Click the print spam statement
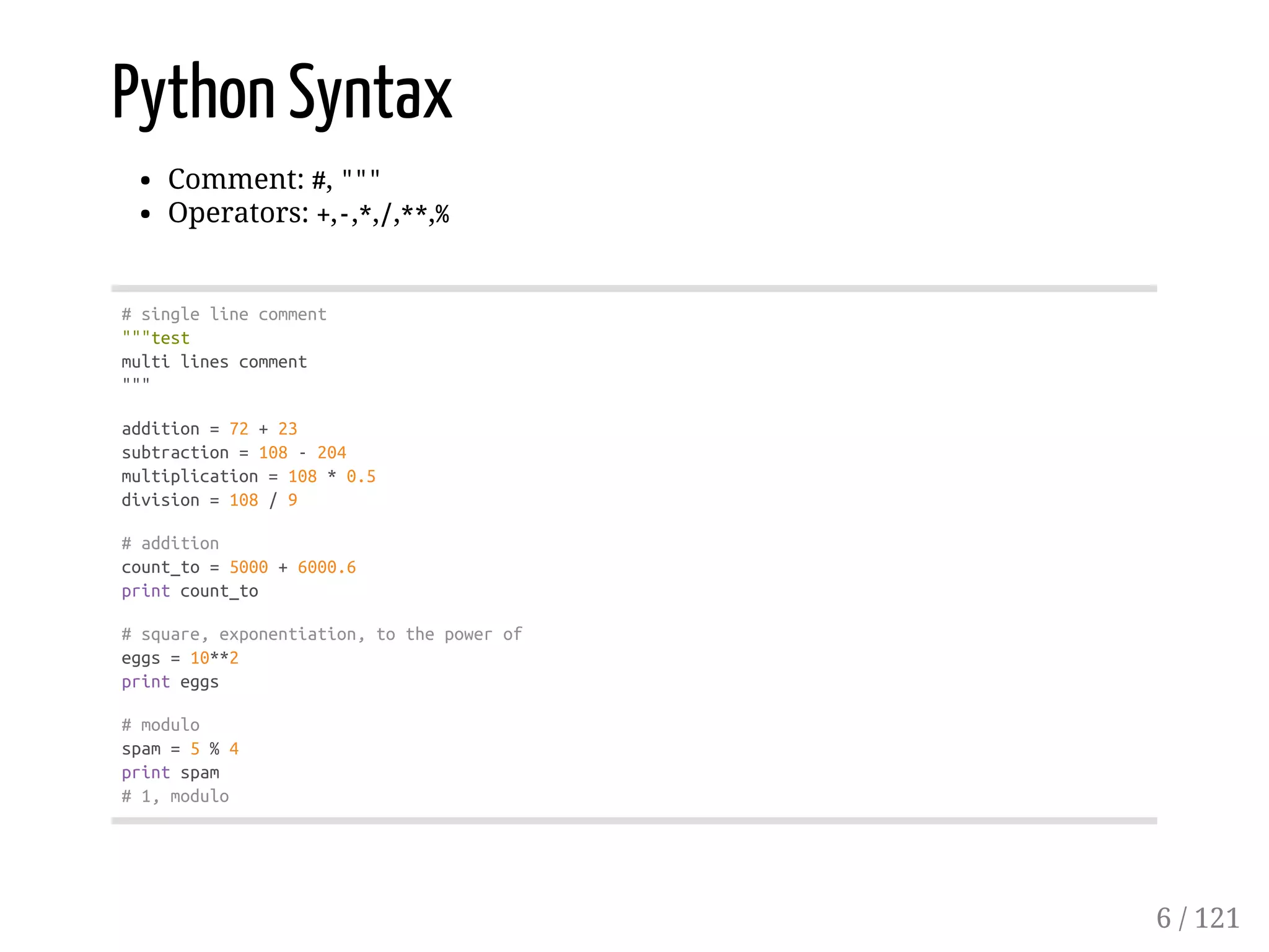 point(170,772)
